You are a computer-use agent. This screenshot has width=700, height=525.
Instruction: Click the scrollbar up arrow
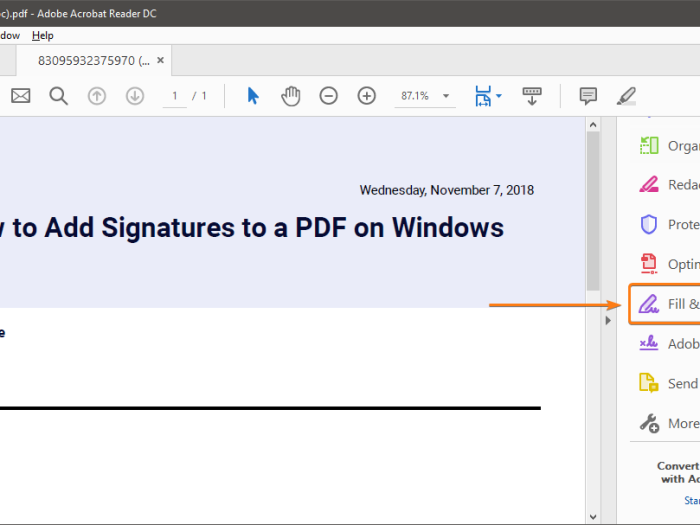coord(593,125)
